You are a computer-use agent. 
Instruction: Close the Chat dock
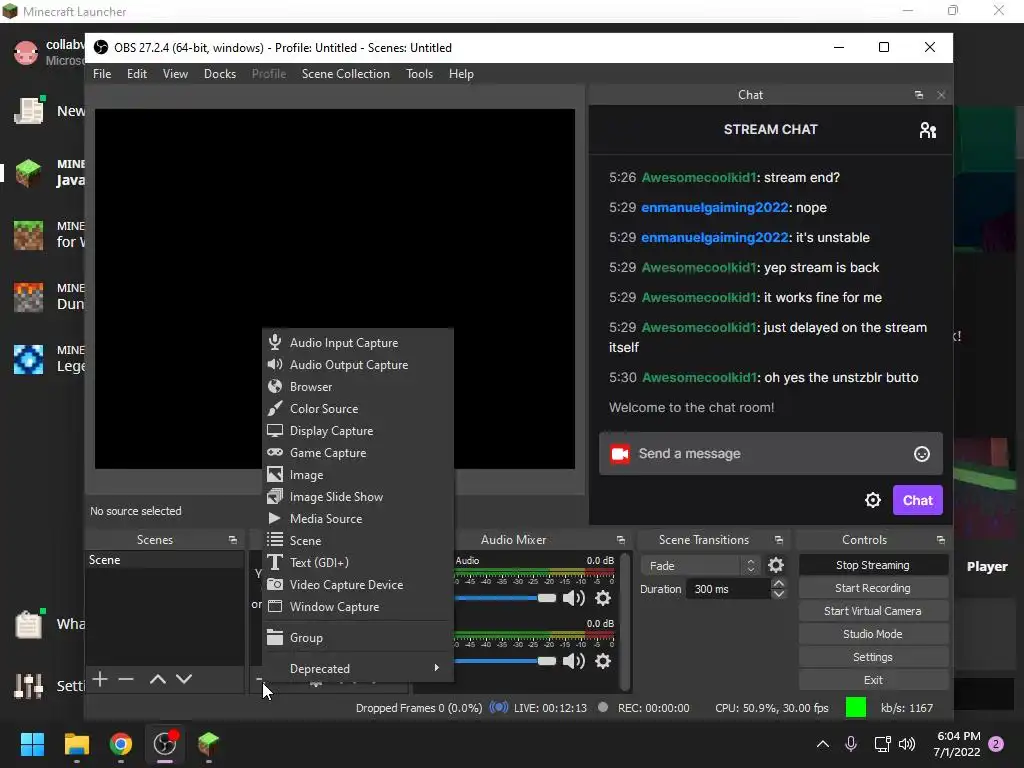point(941,95)
